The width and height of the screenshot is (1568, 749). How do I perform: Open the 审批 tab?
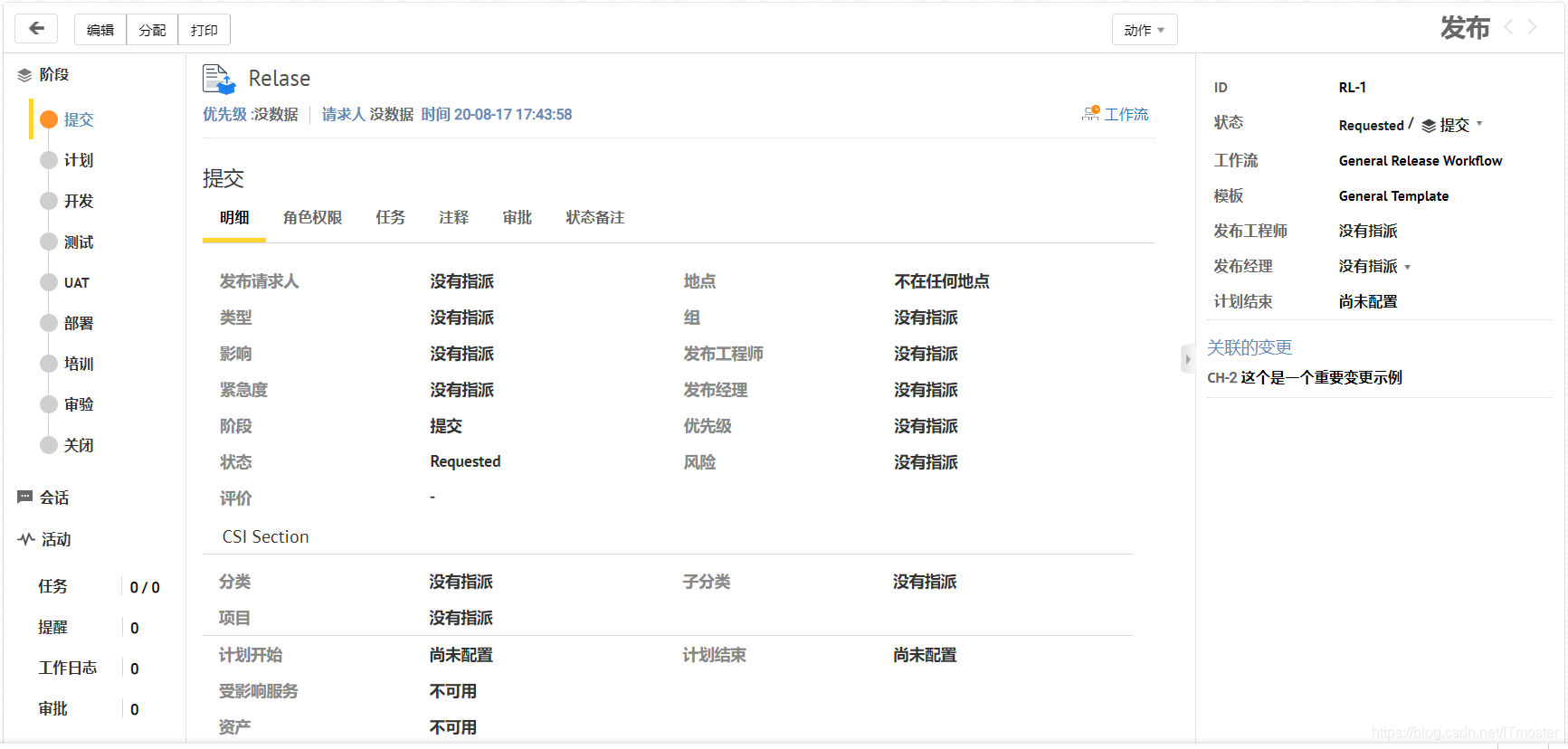tap(518, 217)
